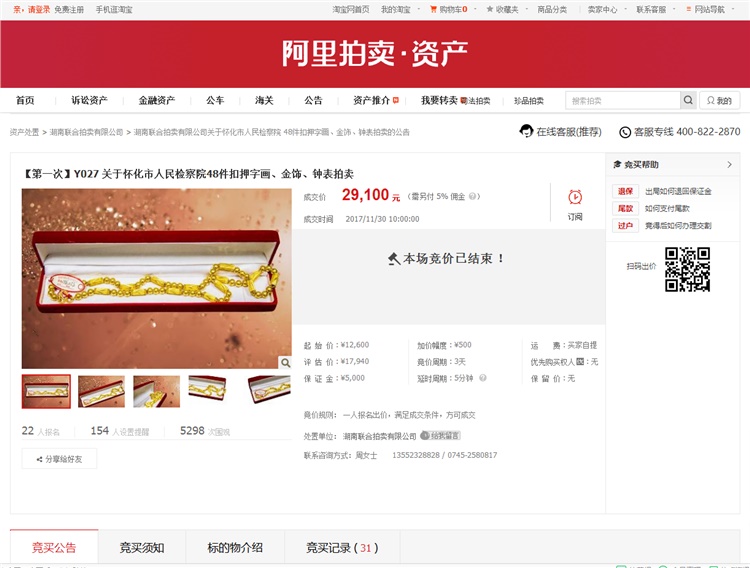Viewport: 750px width, 568px height.
Task: Open the 网站导航 dropdown
Action: coord(710,9)
